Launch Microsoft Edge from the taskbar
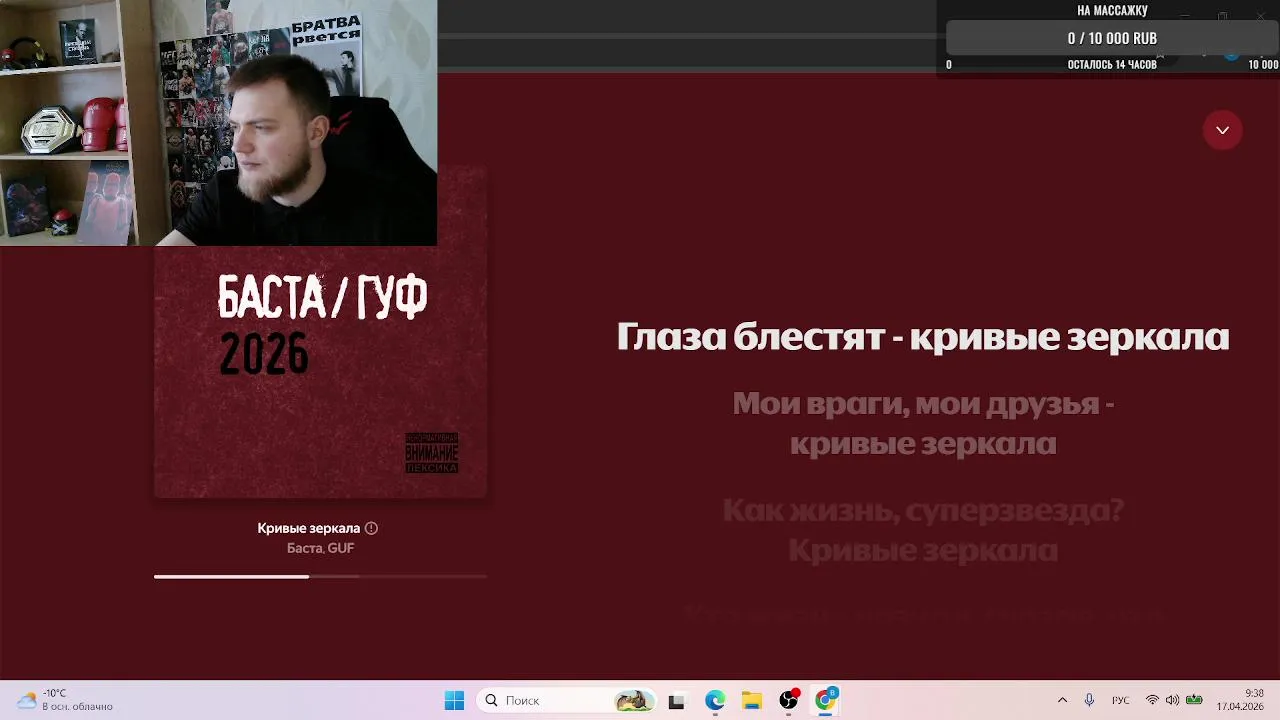This screenshot has width=1280, height=720. [714, 700]
